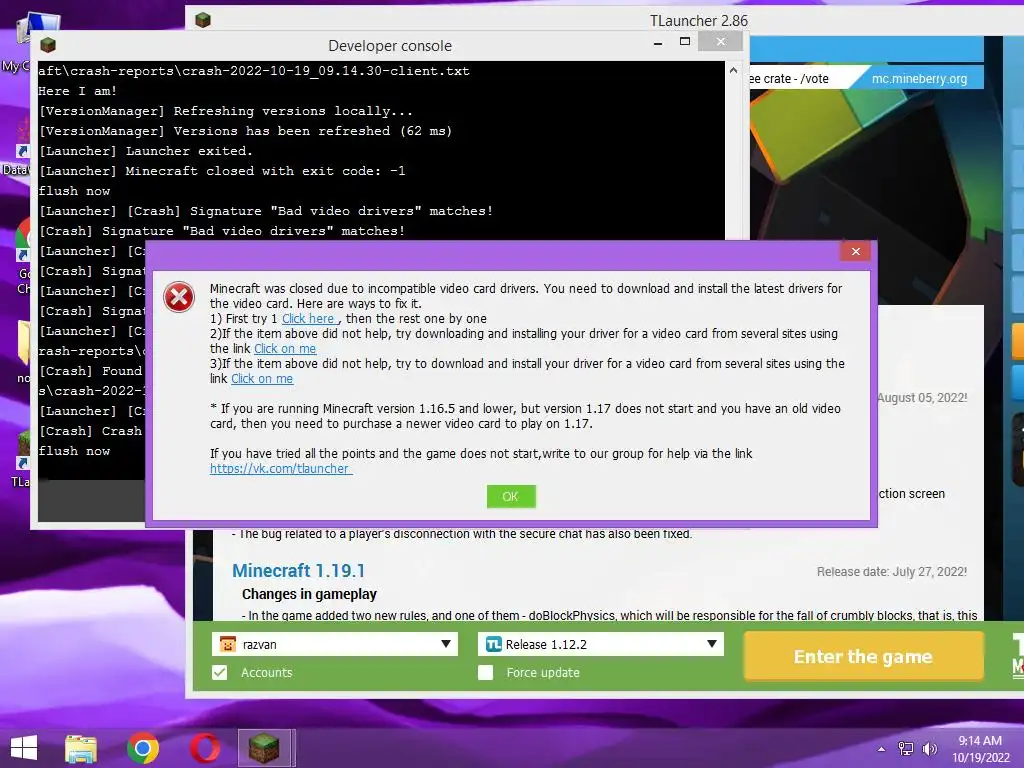Open the mc.mineberry.org server link
This screenshot has width=1024, height=768.
coord(920,79)
